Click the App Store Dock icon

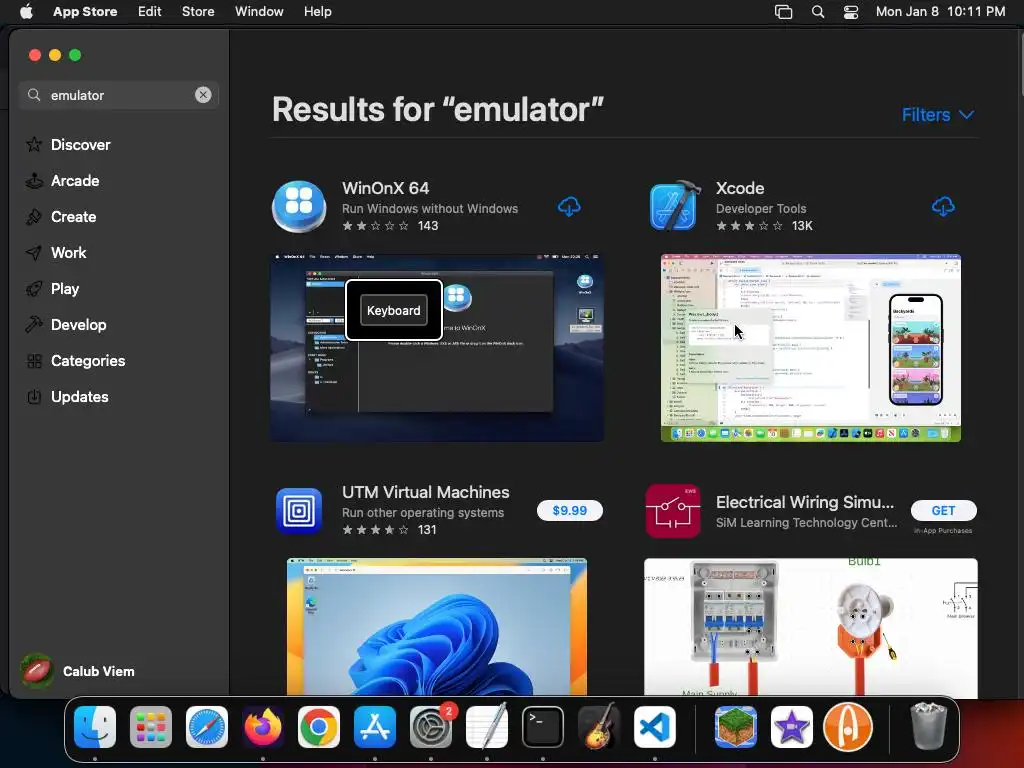(x=375, y=727)
